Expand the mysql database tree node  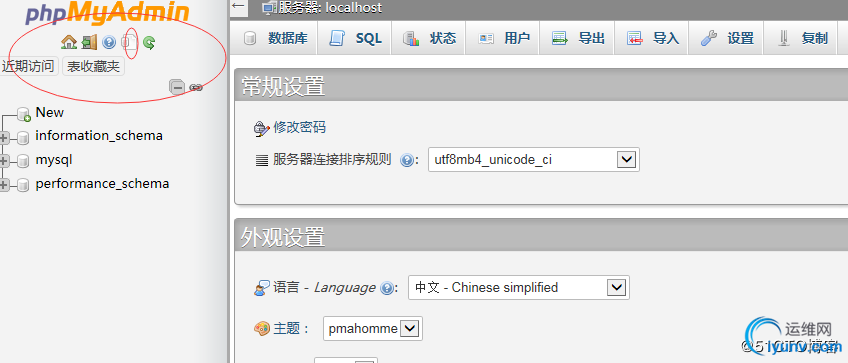coord(4,161)
